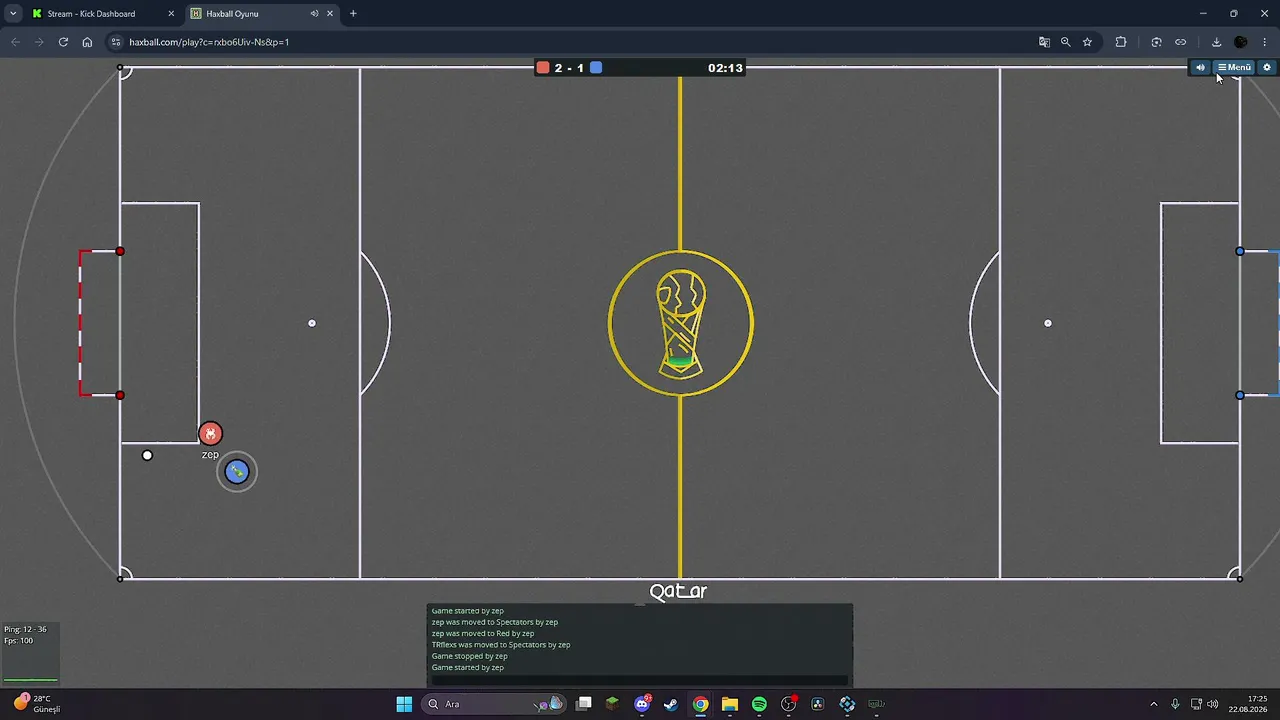Open the blue gear app on taskbar

pyautogui.click(x=847, y=704)
